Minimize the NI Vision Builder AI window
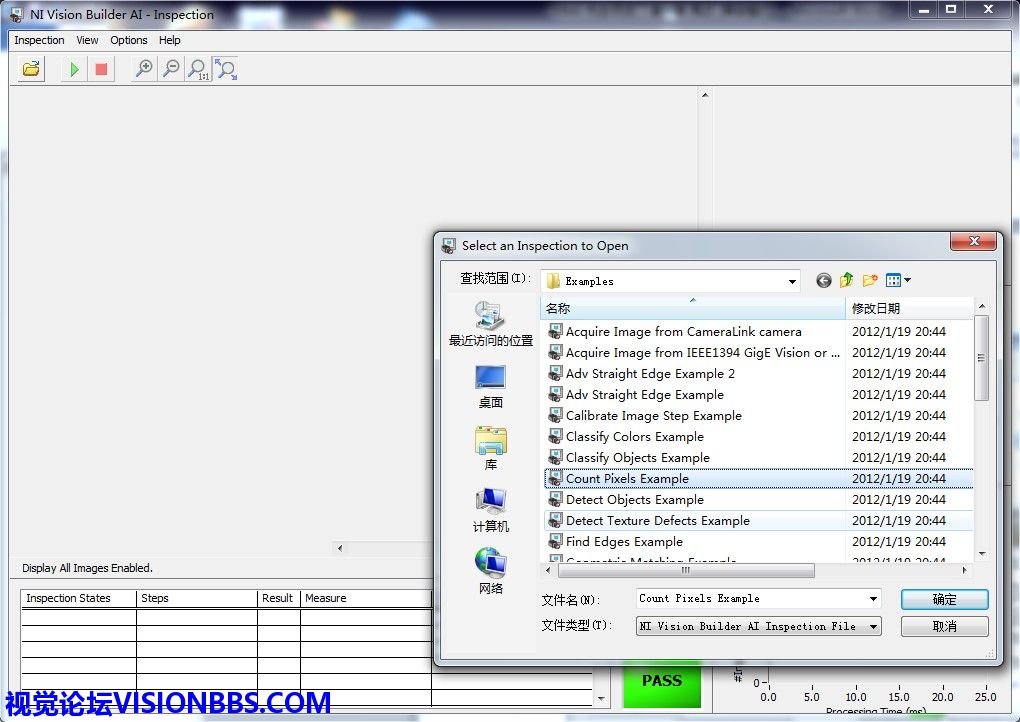This screenshot has height=722, width=1020. click(x=924, y=9)
